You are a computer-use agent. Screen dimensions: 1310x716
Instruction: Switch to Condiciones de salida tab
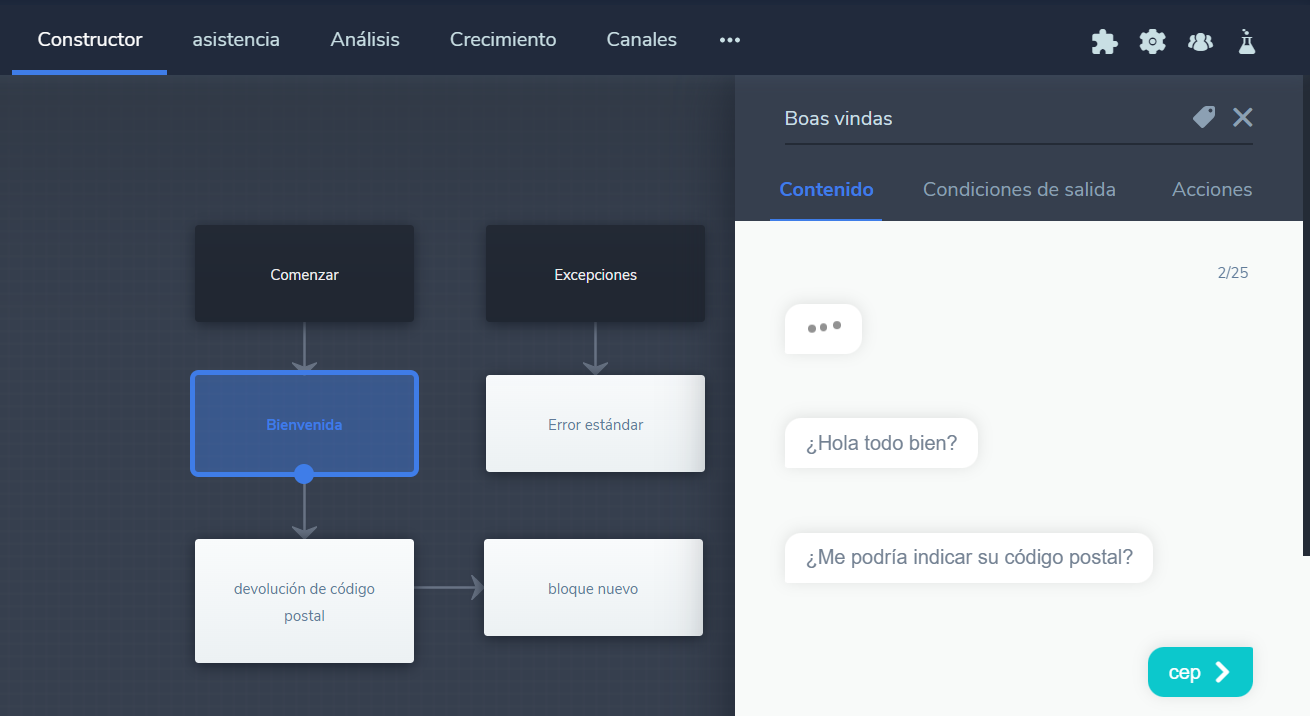tap(1019, 189)
